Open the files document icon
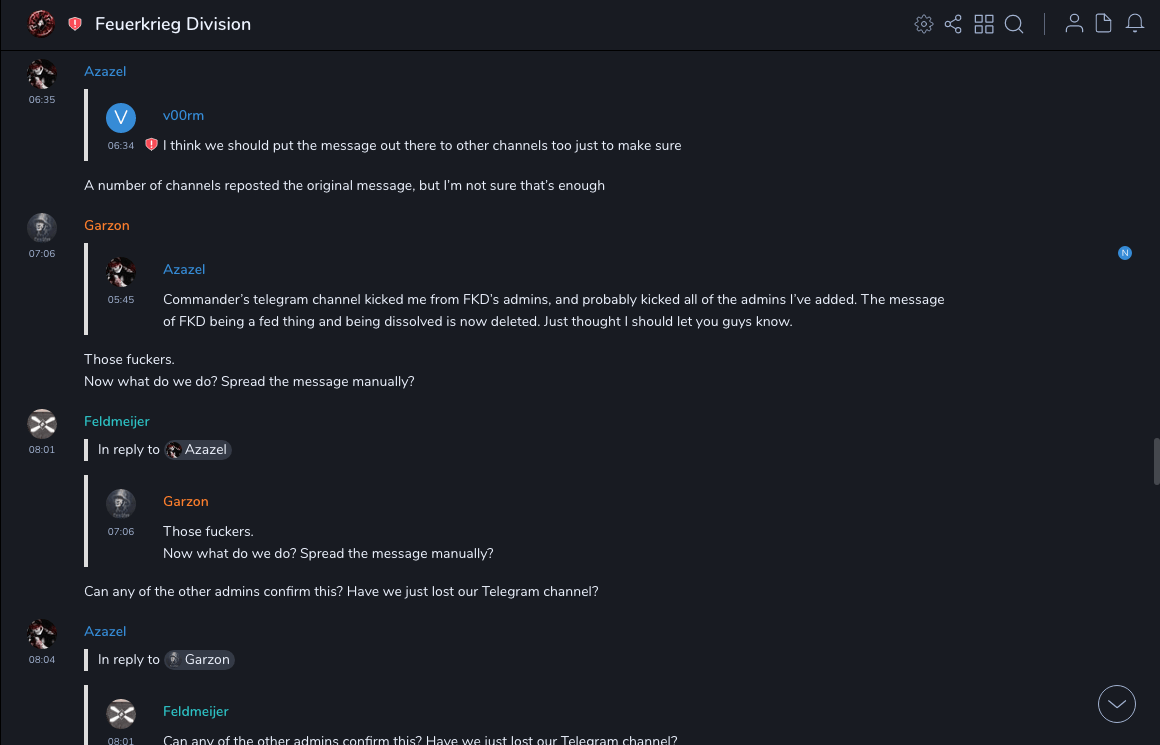 [1104, 24]
